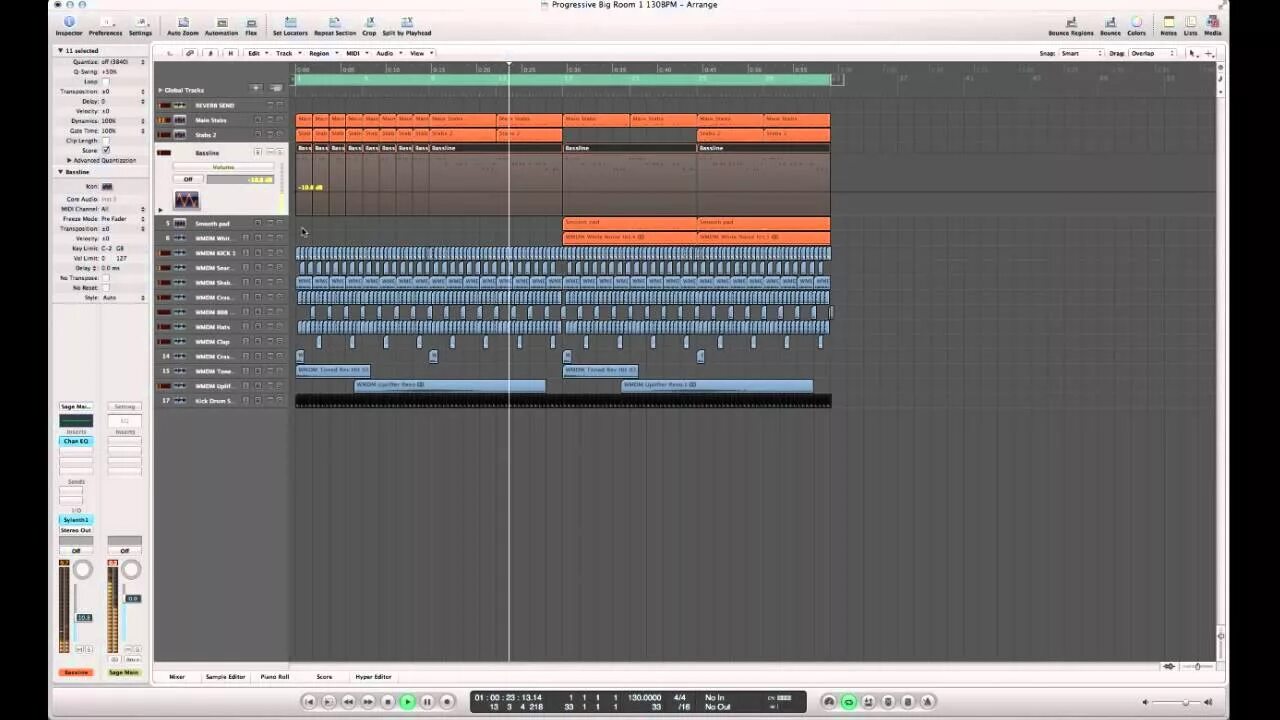Expand Advanced Quantization settings

69,160
